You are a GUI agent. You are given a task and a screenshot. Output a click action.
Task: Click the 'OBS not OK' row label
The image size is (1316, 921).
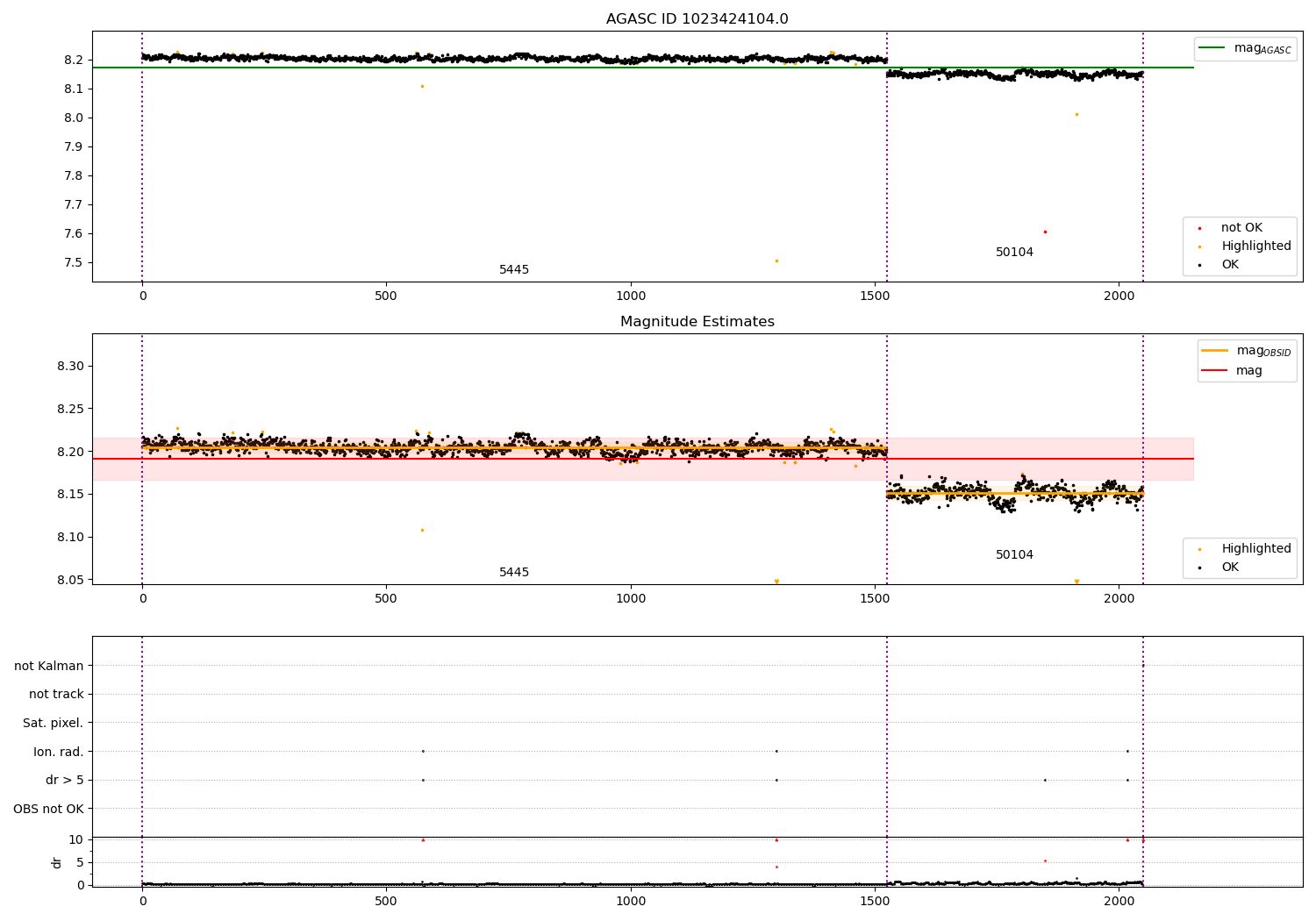(x=48, y=809)
